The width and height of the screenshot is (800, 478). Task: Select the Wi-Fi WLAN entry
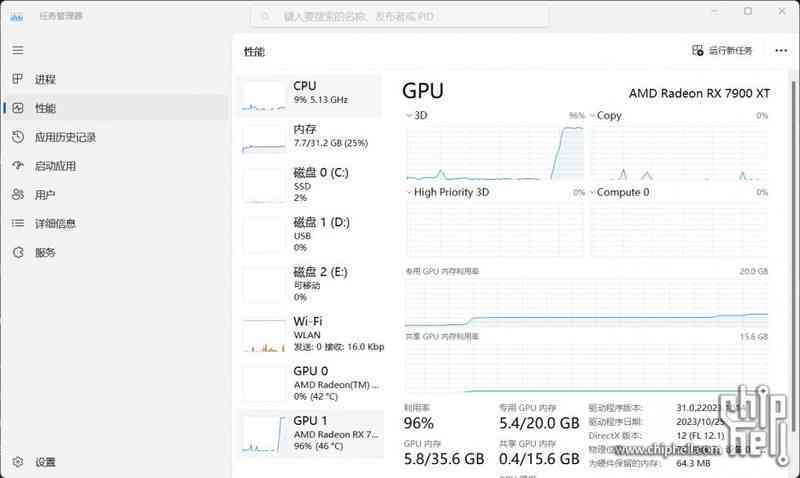click(x=310, y=333)
